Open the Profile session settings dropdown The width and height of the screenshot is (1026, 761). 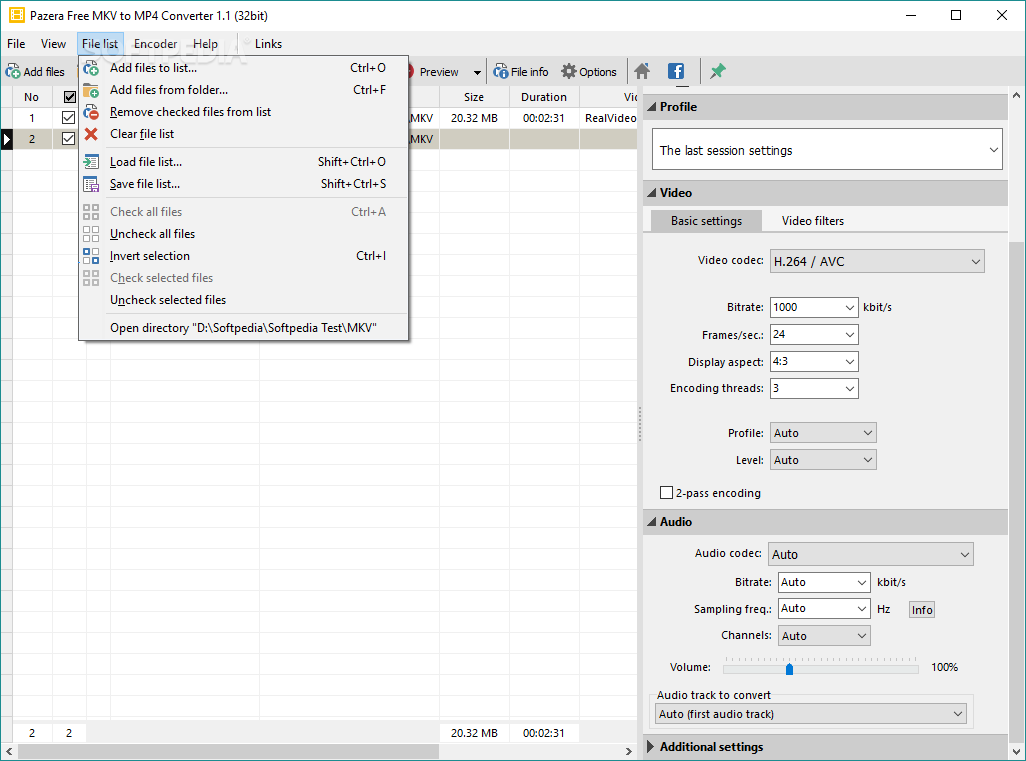coord(827,150)
